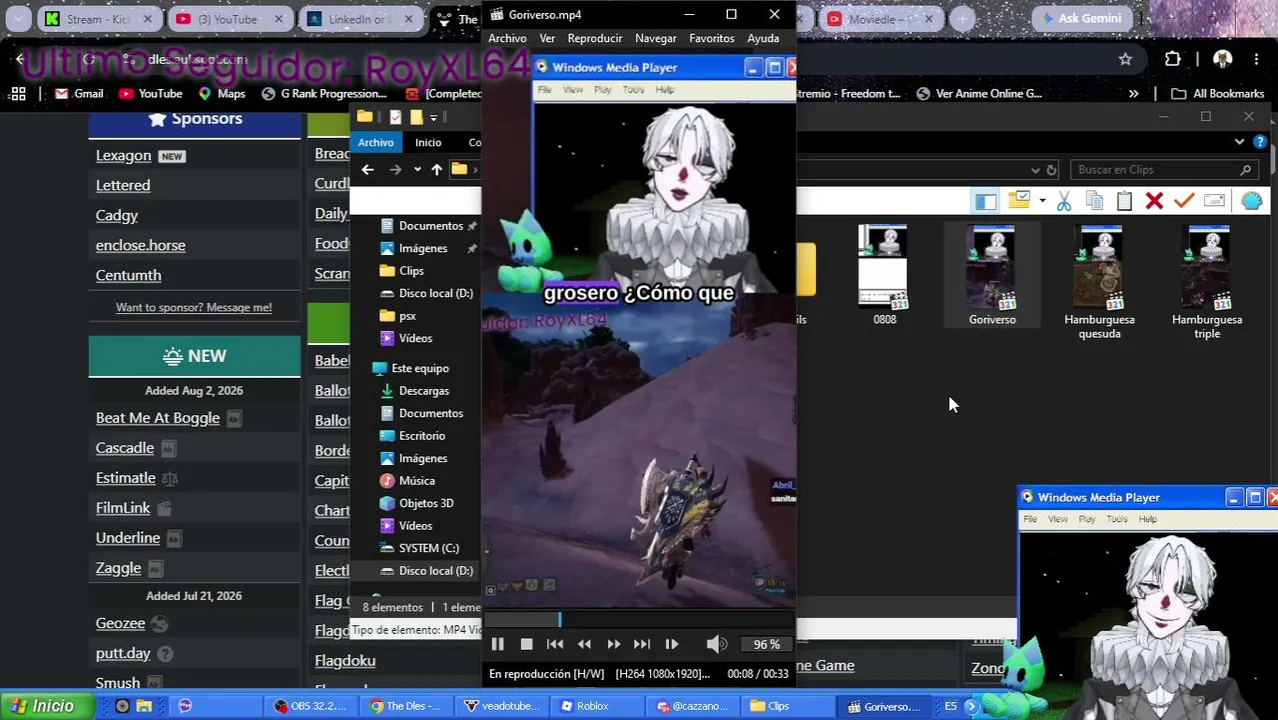Click the Paste clipboard icon

click(x=1124, y=201)
